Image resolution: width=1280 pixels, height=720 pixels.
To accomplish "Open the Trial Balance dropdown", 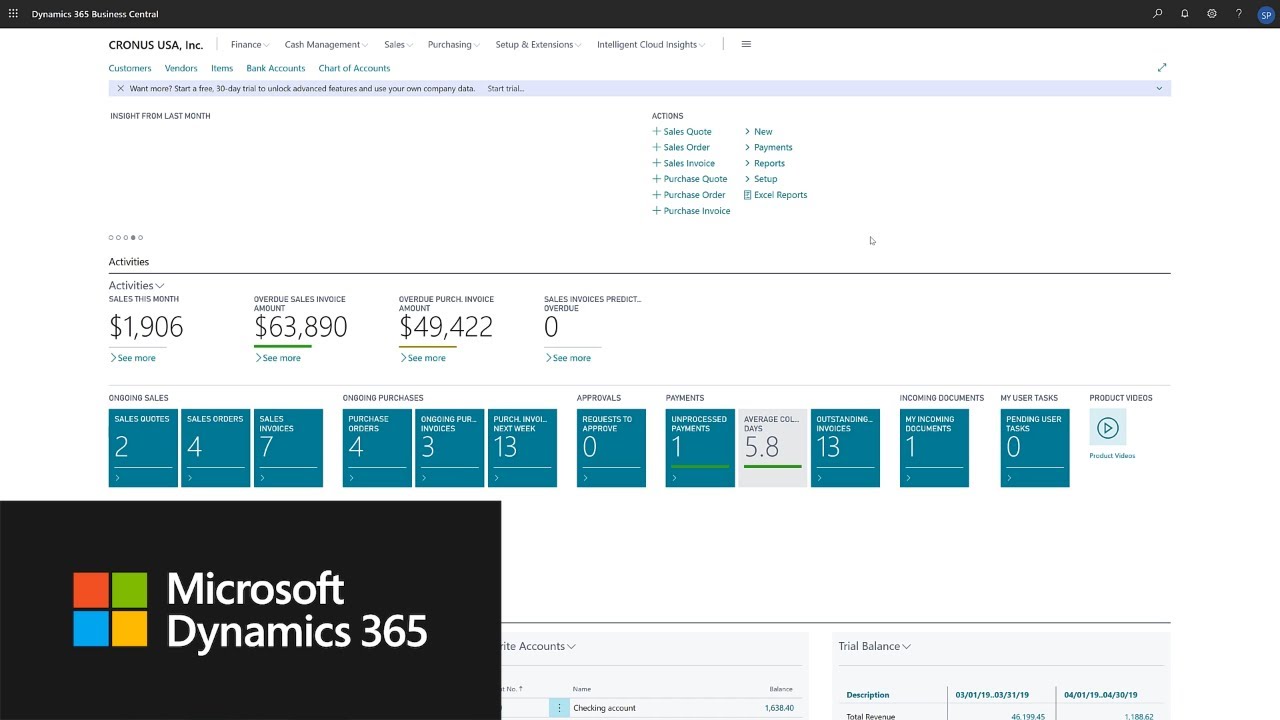I will [x=874, y=646].
